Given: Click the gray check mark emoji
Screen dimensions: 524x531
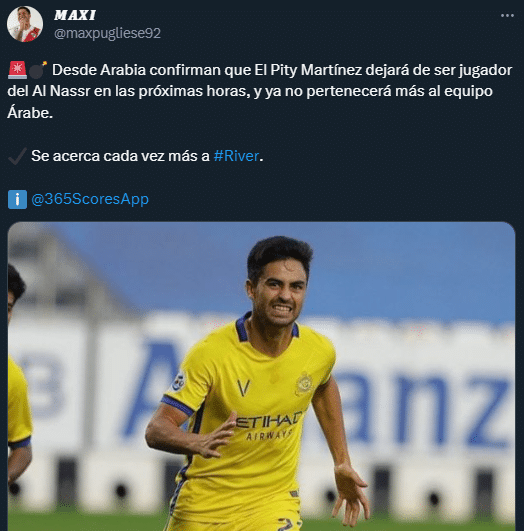Looking at the screenshot, I should pyautogui.click(x=17, y=156).
